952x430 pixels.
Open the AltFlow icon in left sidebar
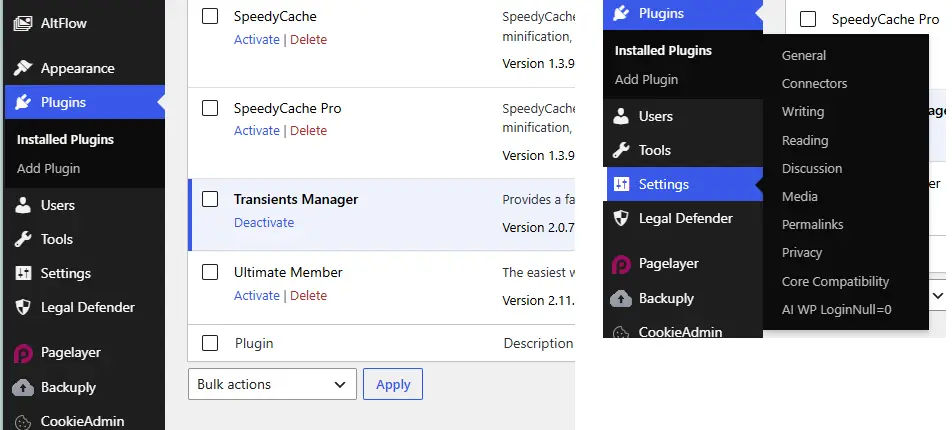(23, 24)
